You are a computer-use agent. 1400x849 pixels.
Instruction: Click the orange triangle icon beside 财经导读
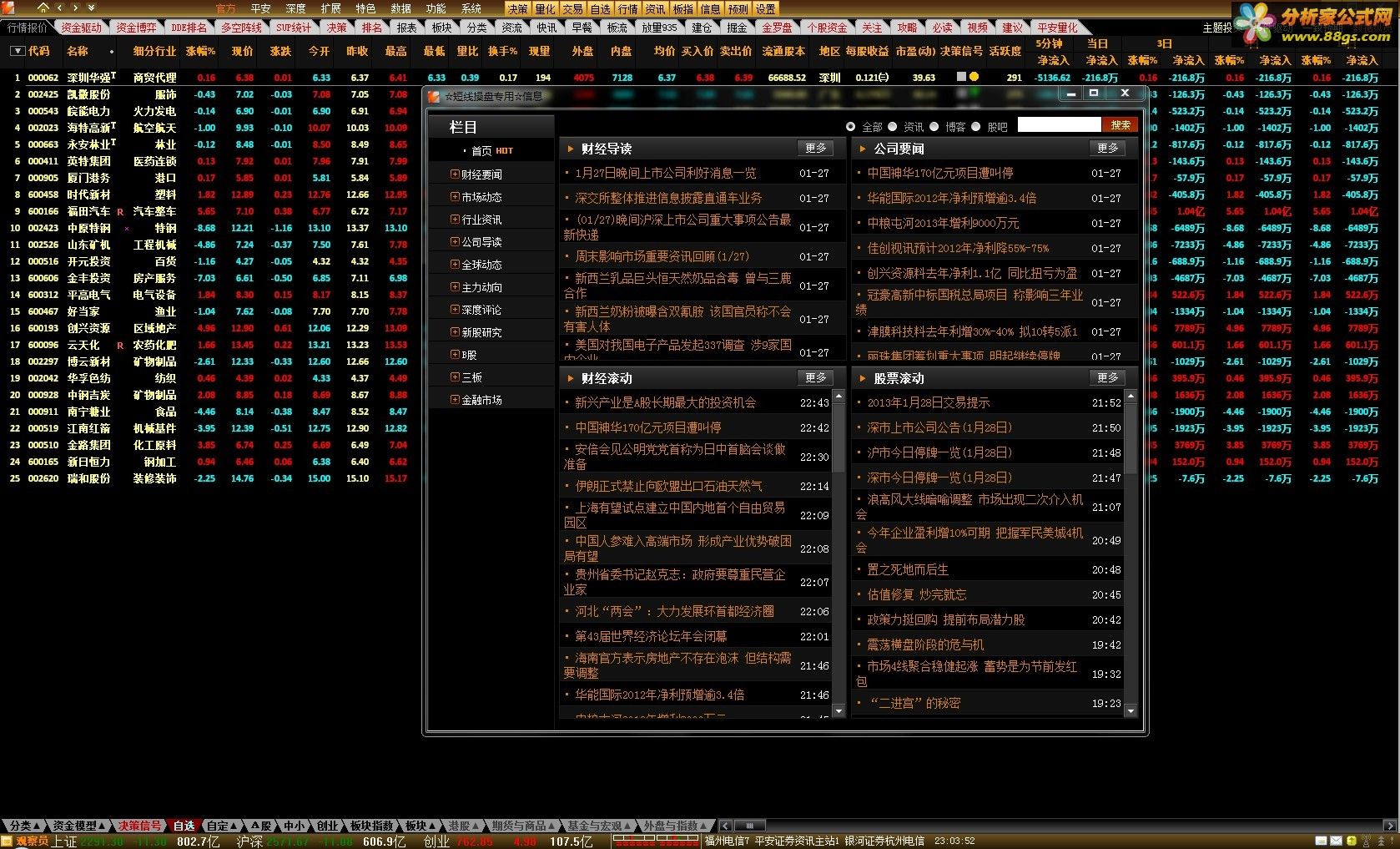(x=571, y=149)
